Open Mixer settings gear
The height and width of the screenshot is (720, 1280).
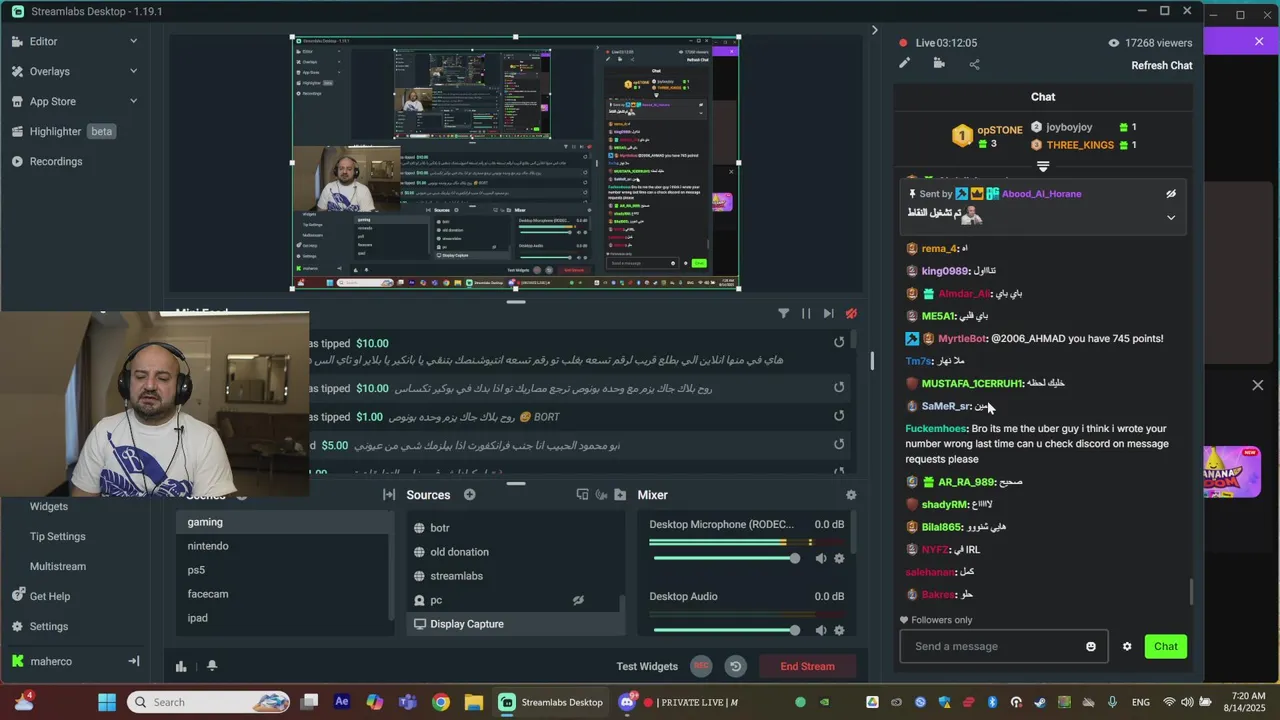click(851, 495)
